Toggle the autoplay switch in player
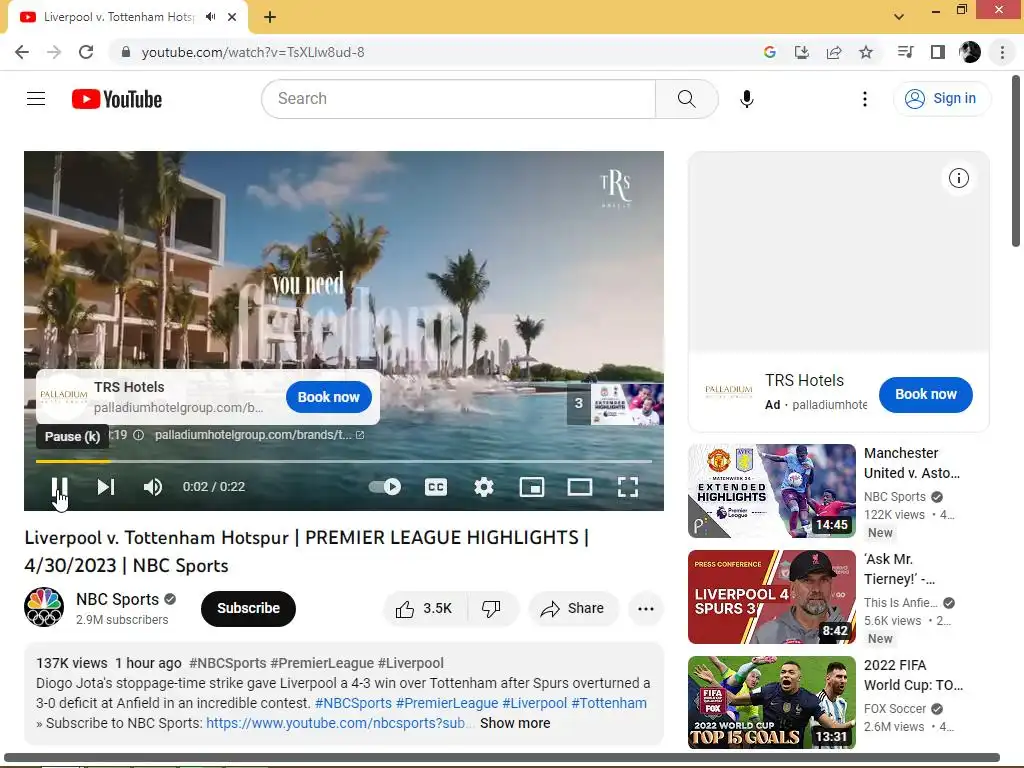The image size is (1024, 768). pos(385,487)
